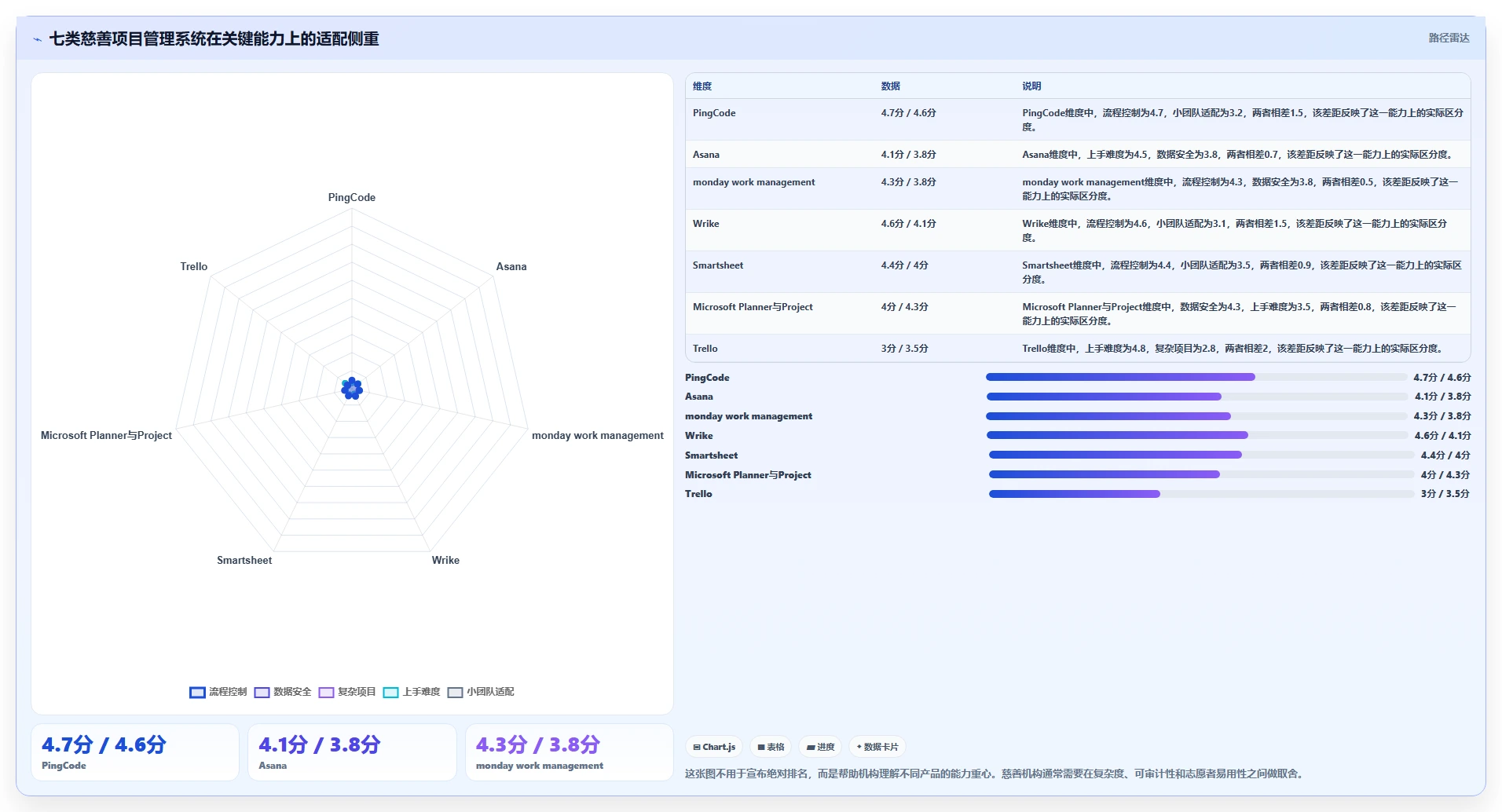Select the monday work management table row name

[753, 182]
